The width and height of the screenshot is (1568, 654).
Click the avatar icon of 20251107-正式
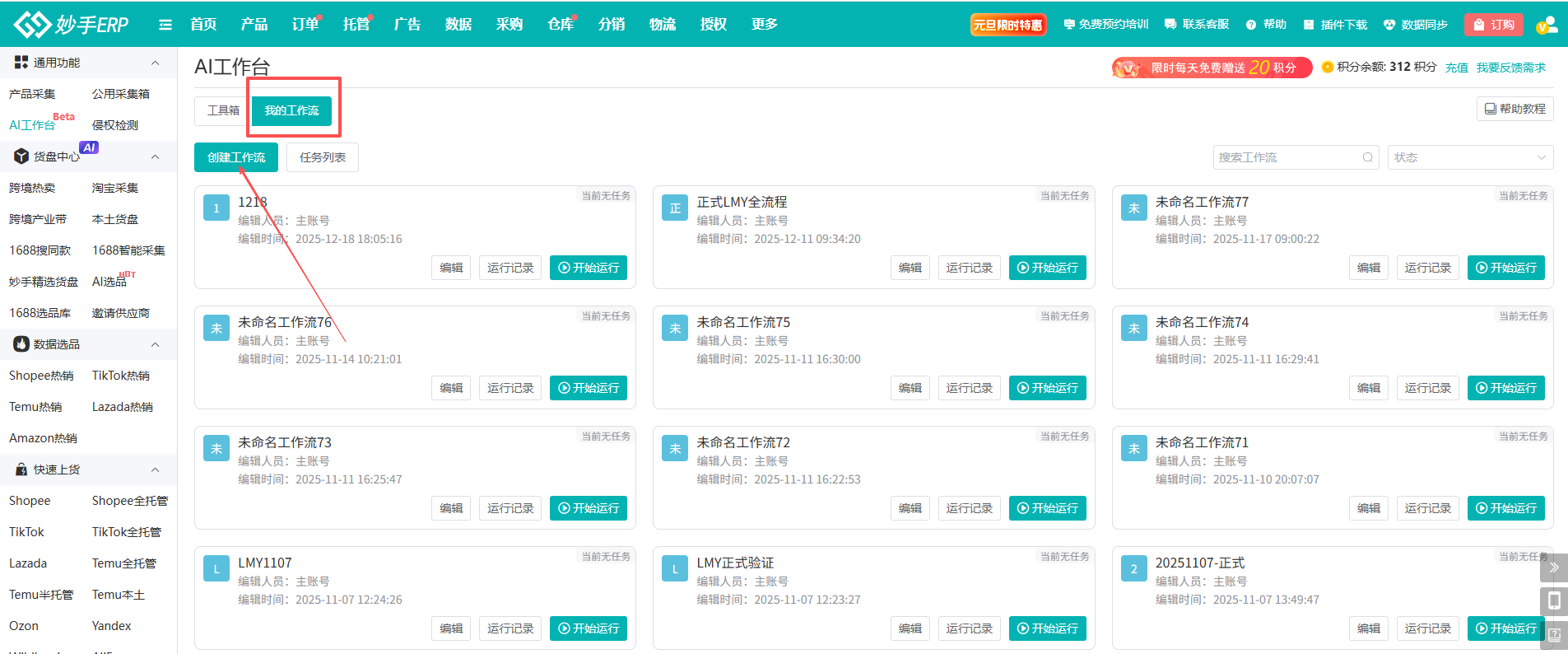pos(1133,569)
